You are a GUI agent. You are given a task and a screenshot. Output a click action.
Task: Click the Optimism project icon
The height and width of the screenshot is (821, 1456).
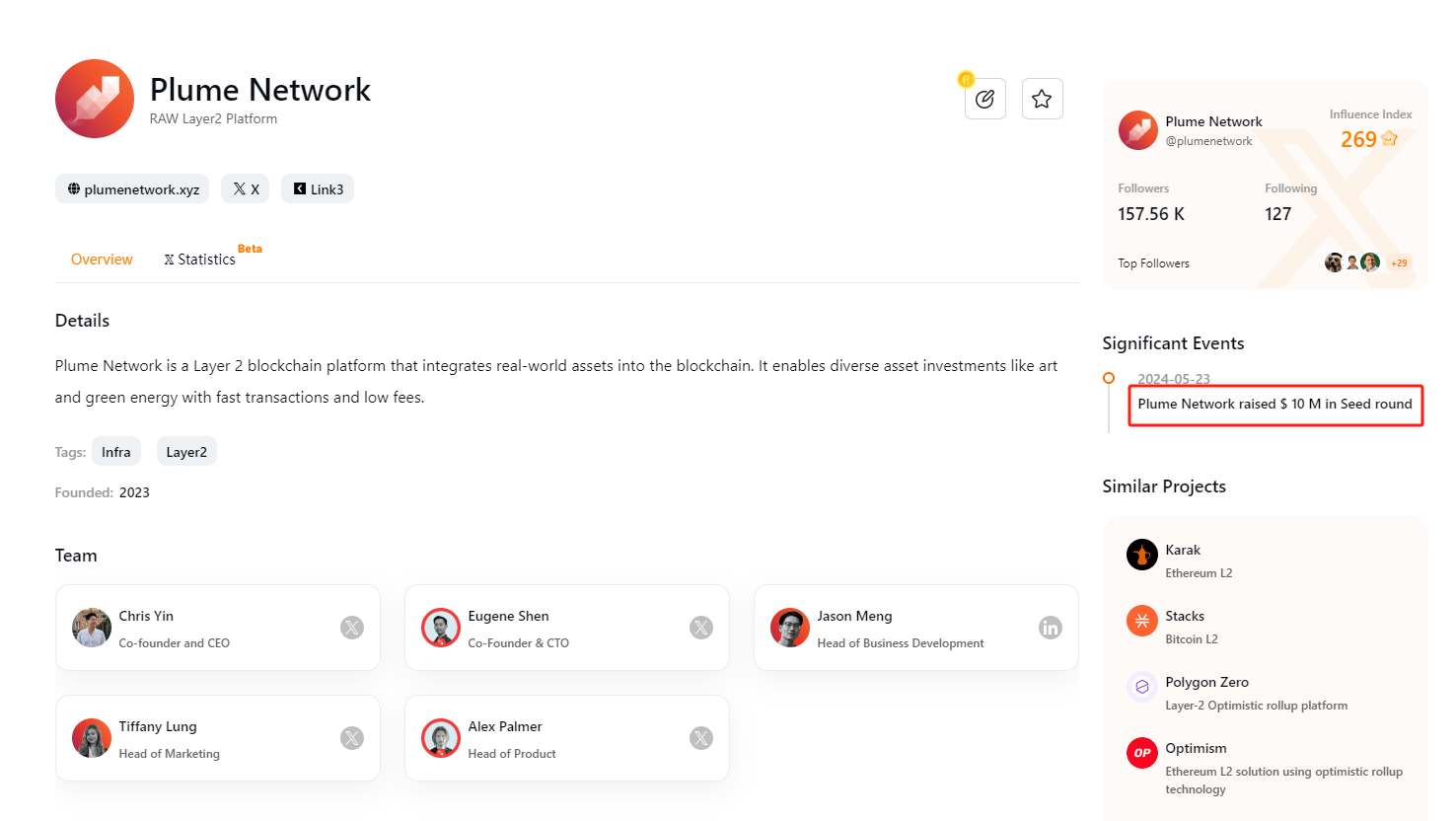pyautogui.click(x=1142, y=753)
